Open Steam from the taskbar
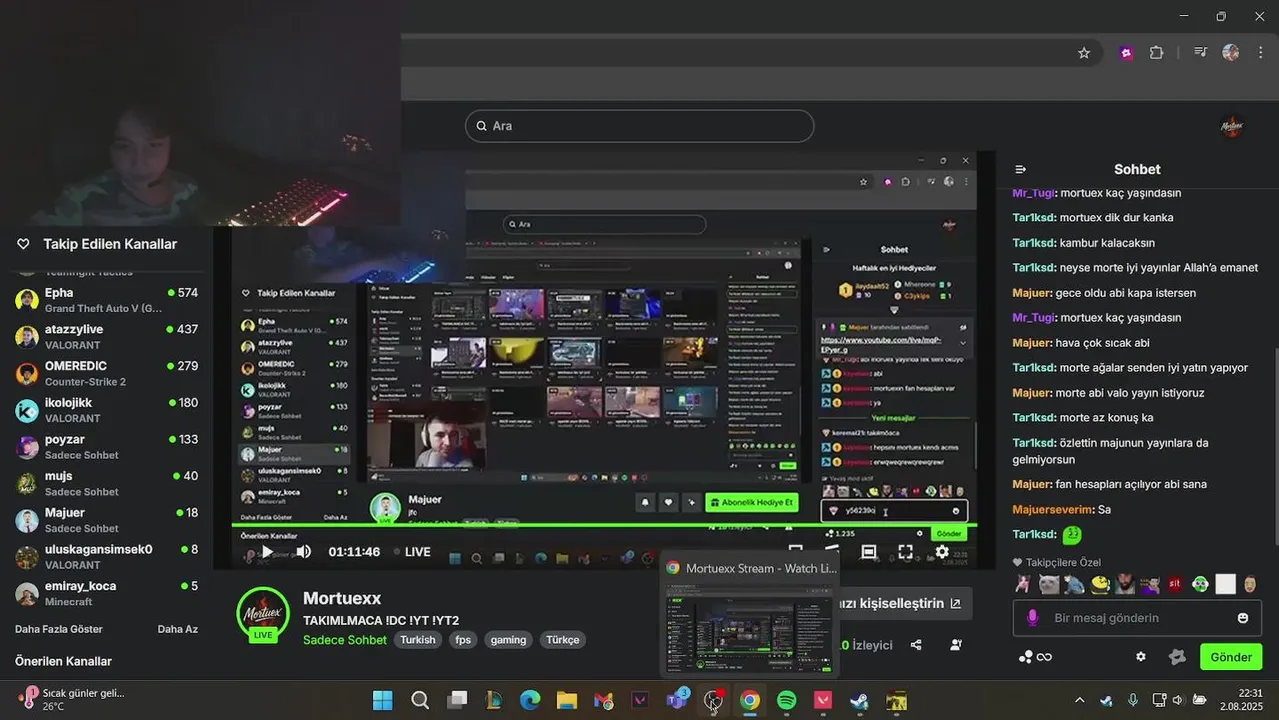 [x=859, y=700]
